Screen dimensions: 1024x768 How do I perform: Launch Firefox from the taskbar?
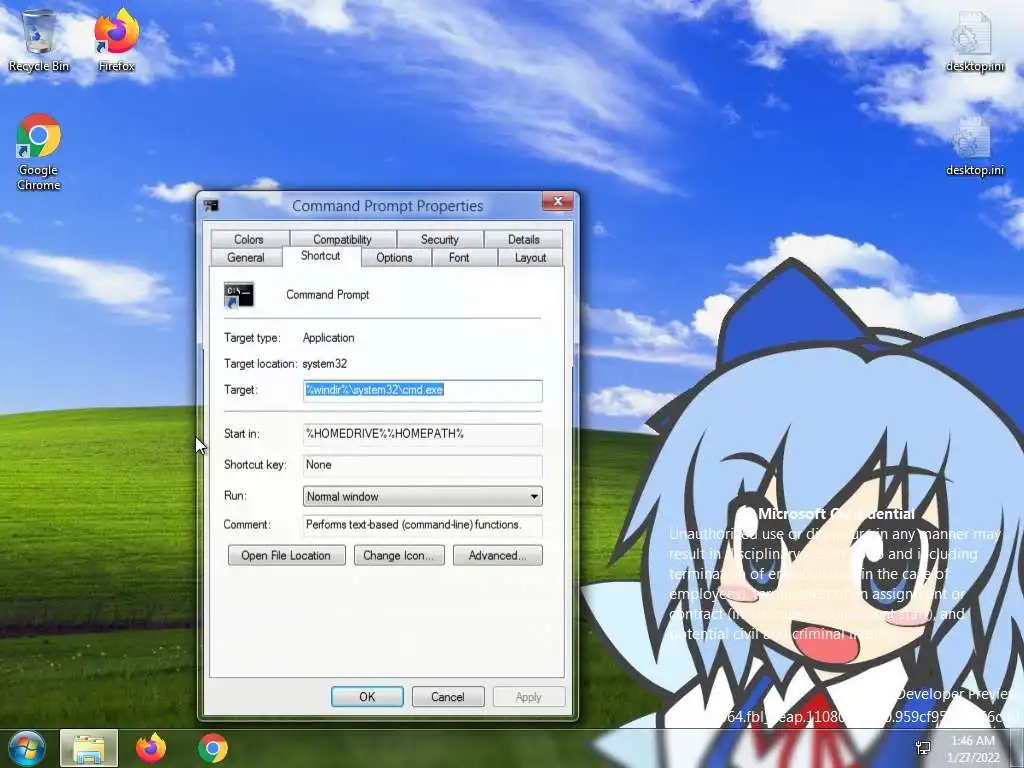151,748
